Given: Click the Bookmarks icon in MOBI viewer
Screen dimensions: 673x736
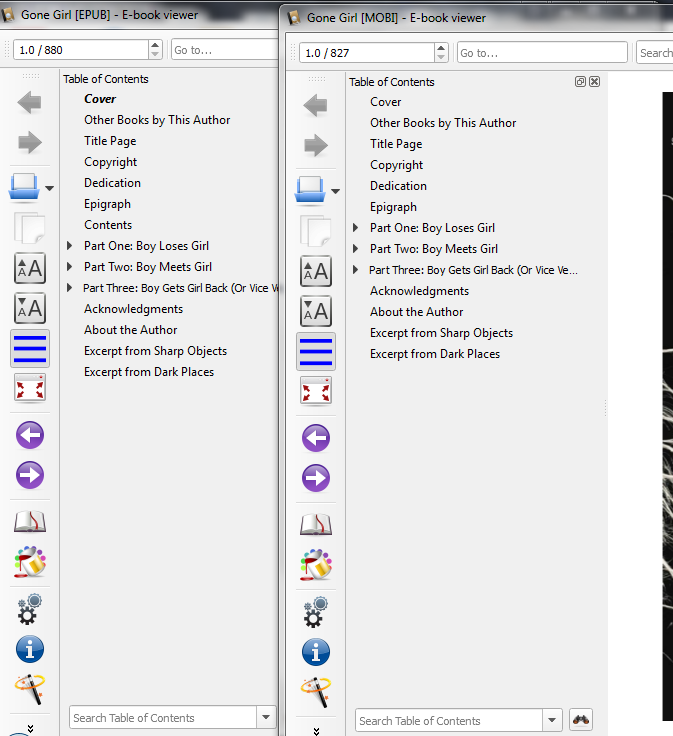Looking at the screenshot, I should [316, 524].
